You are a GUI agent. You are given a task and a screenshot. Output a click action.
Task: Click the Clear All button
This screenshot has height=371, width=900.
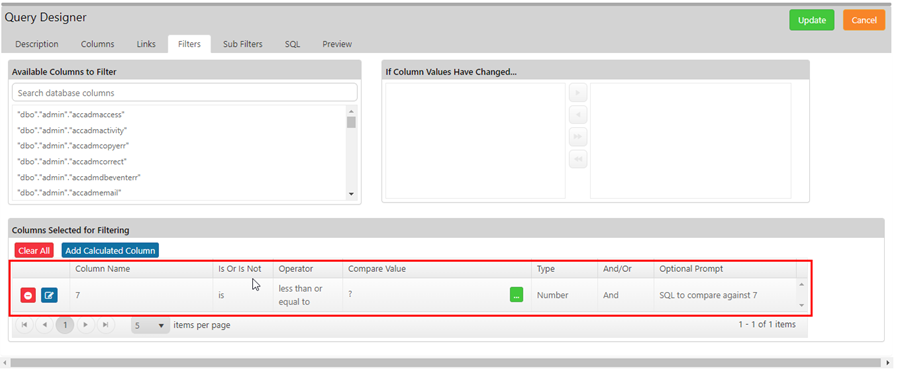(x=34, y=250)
